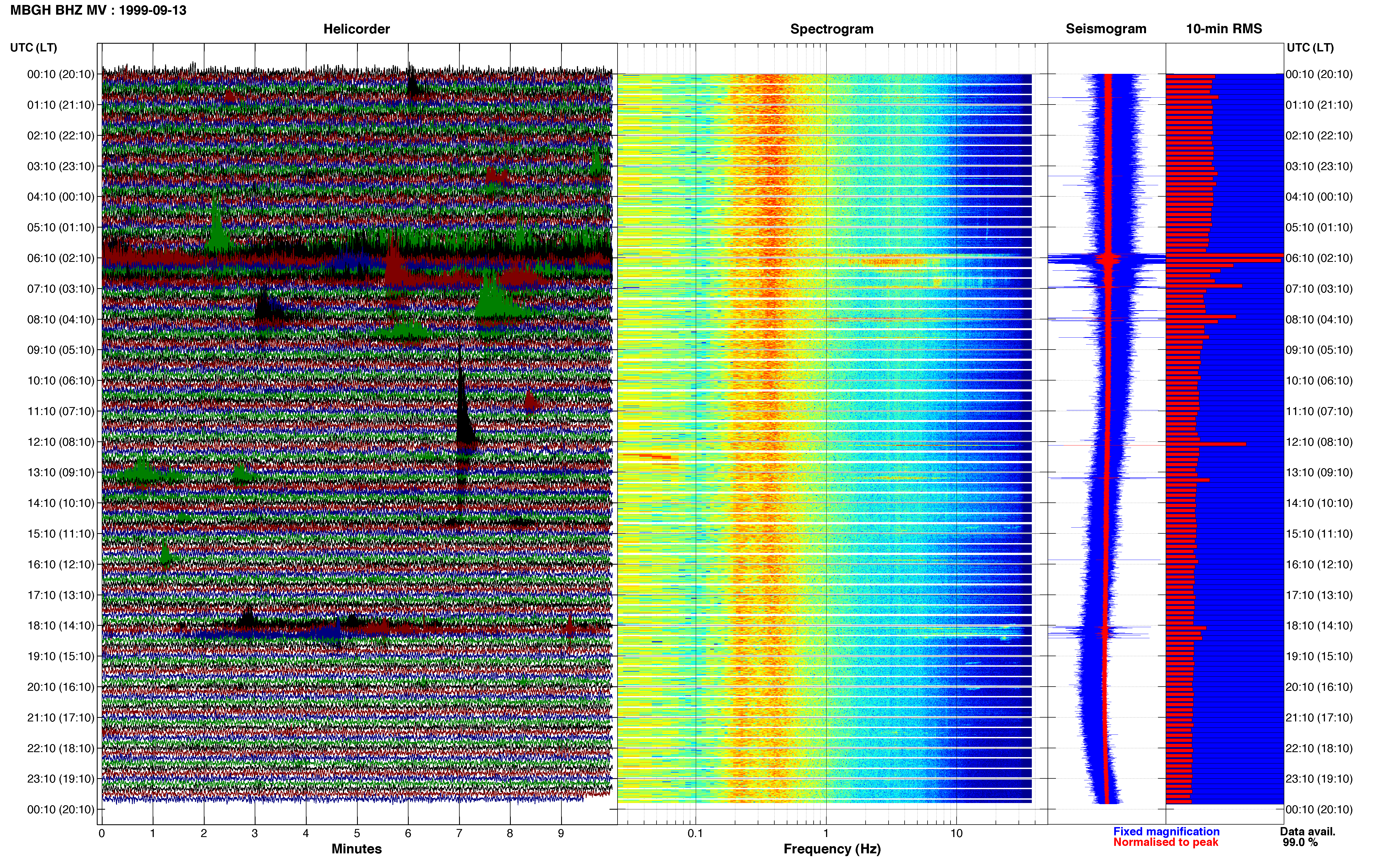
Task: Click helicorder time label '06:10 (02:10)'
Action: [x=61, y=258]
